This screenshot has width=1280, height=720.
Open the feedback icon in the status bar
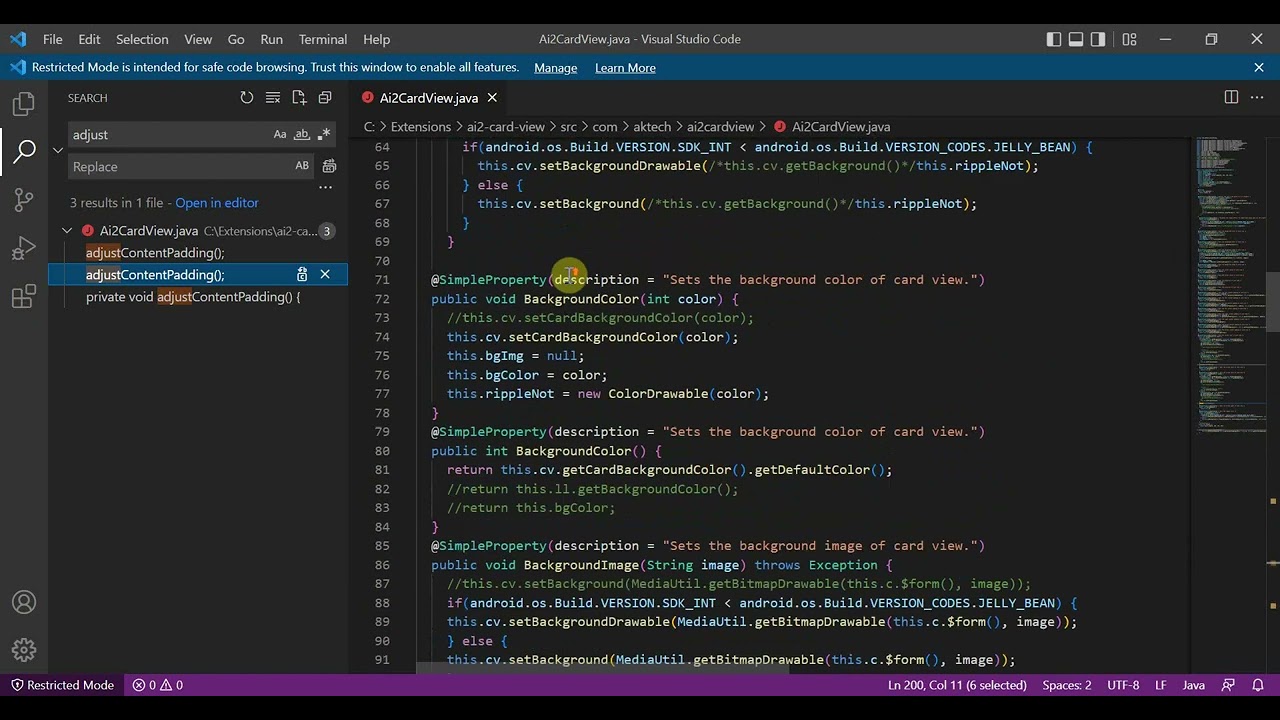point(1229,685)
